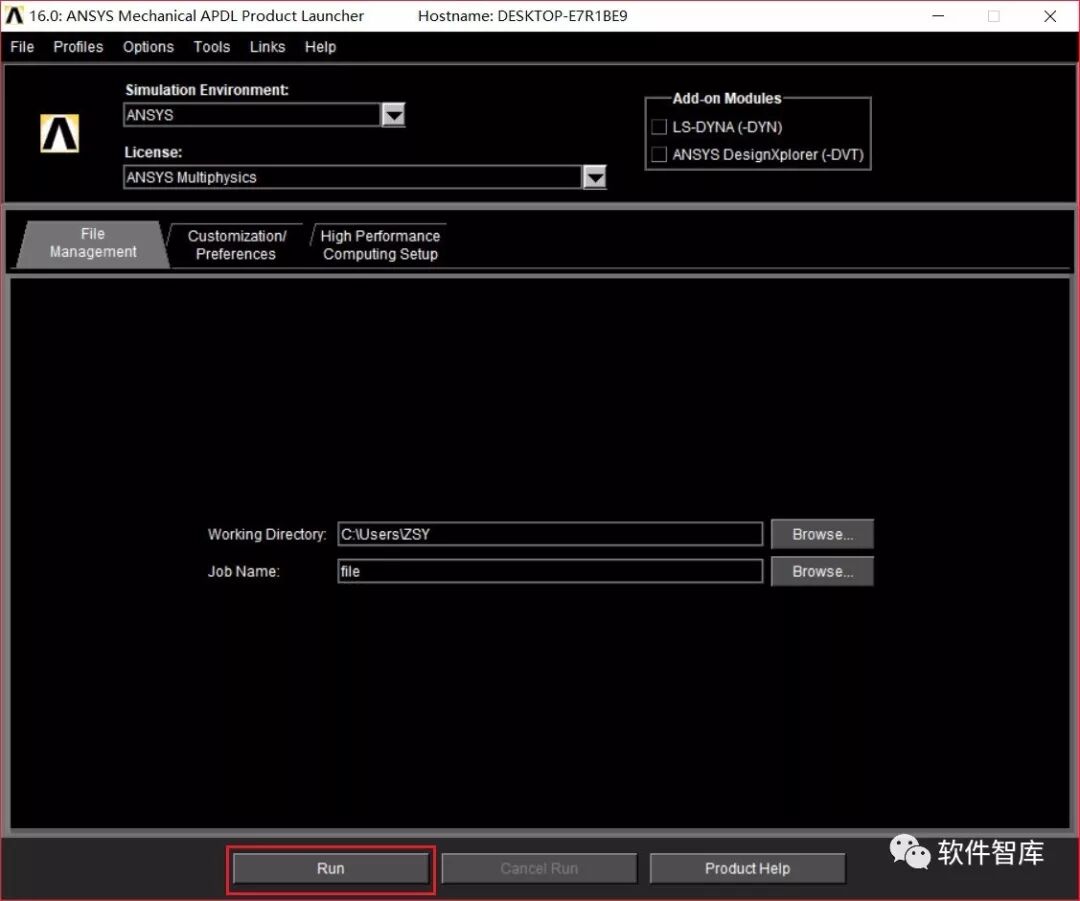
Task: Click the ANSYS logo icon in title bar
Action: pyautogui.click(x=14, y=15)
